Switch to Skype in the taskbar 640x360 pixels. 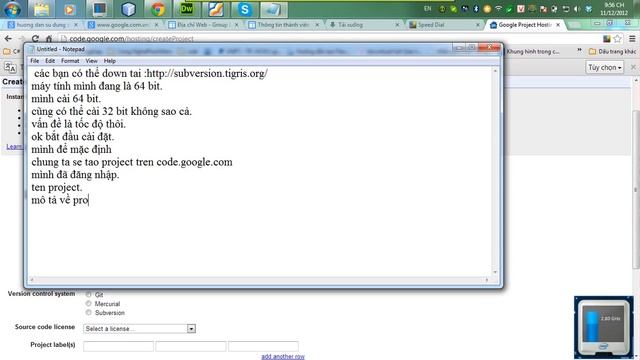pos(244,9)
